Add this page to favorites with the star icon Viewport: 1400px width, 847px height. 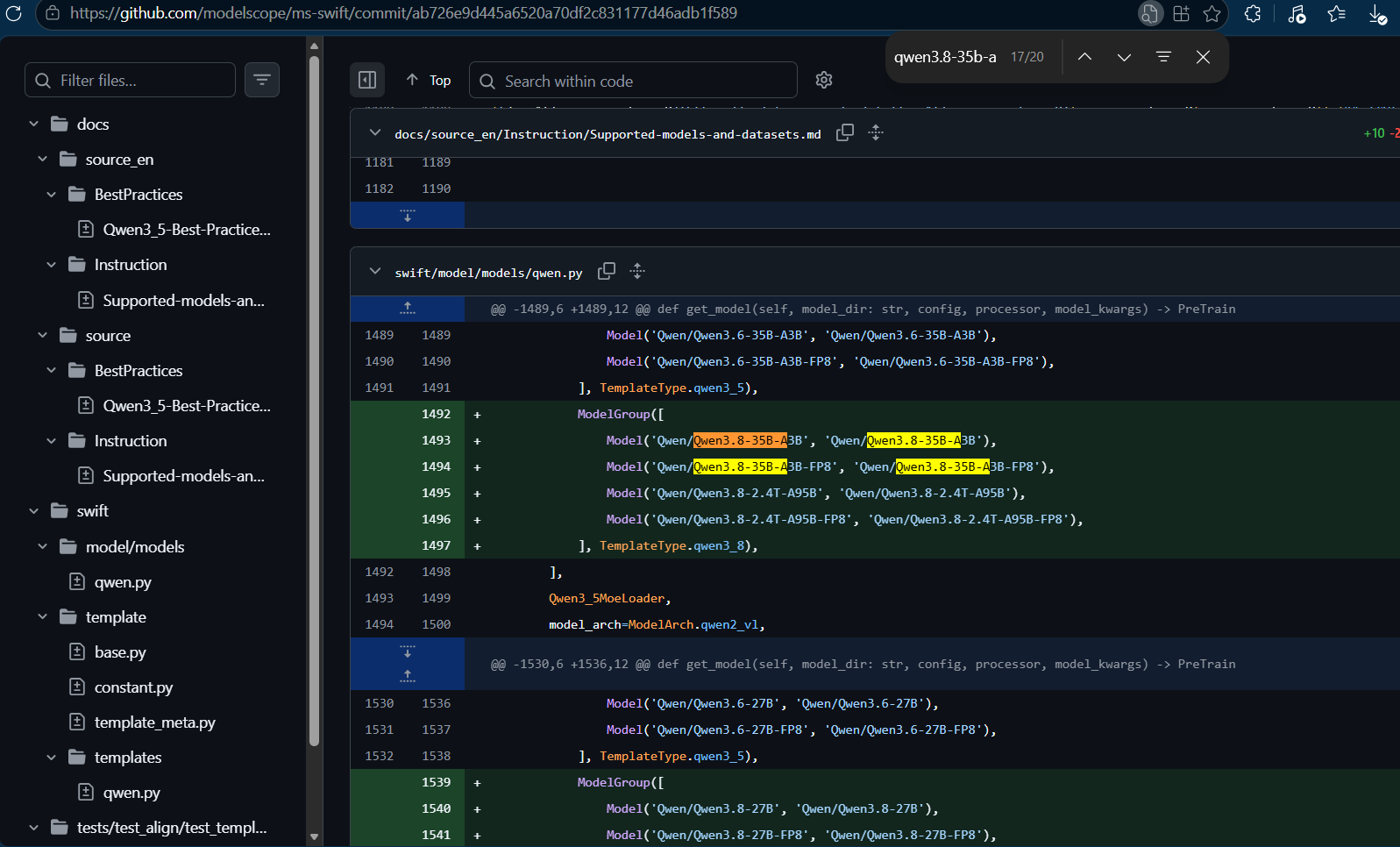point(1212,13)
